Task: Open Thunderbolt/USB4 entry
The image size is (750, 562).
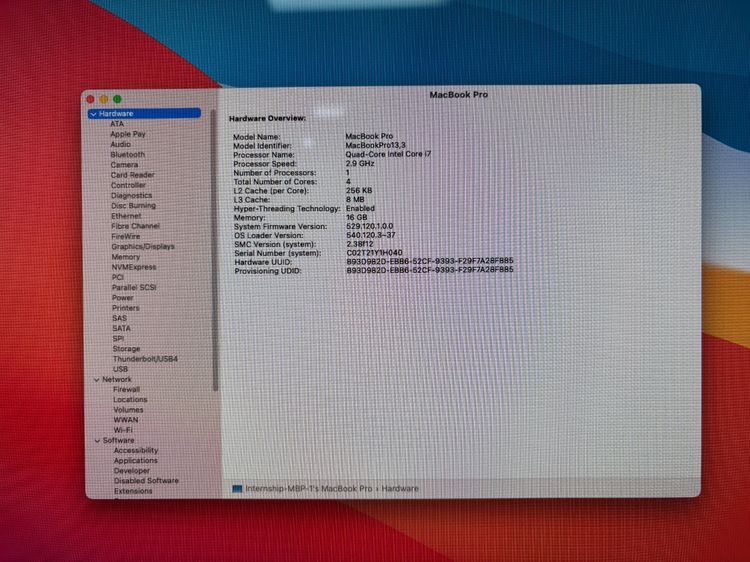Action: (145, 359)
